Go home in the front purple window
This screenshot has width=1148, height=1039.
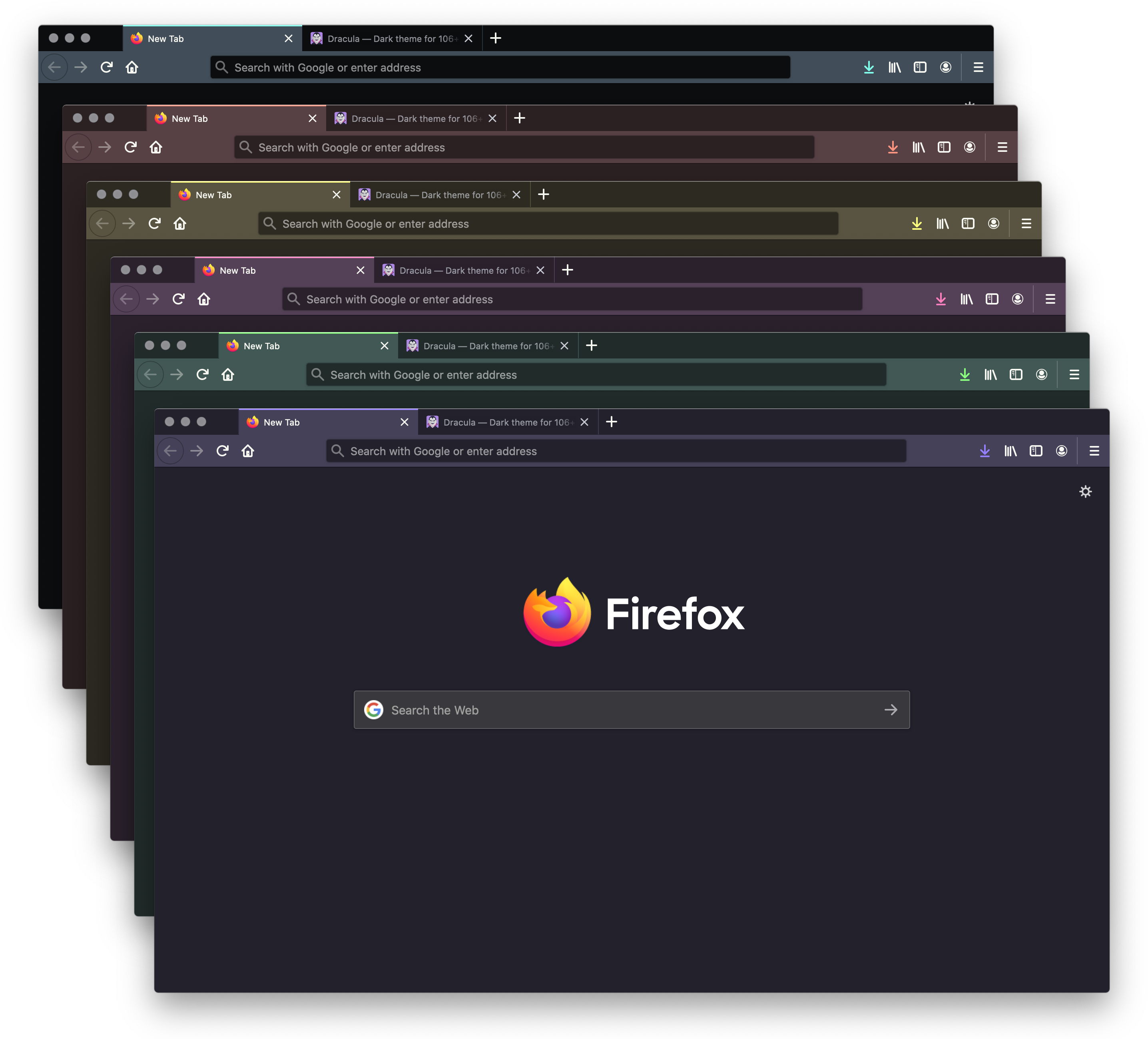pyautogui.click(x=248, y=451)
